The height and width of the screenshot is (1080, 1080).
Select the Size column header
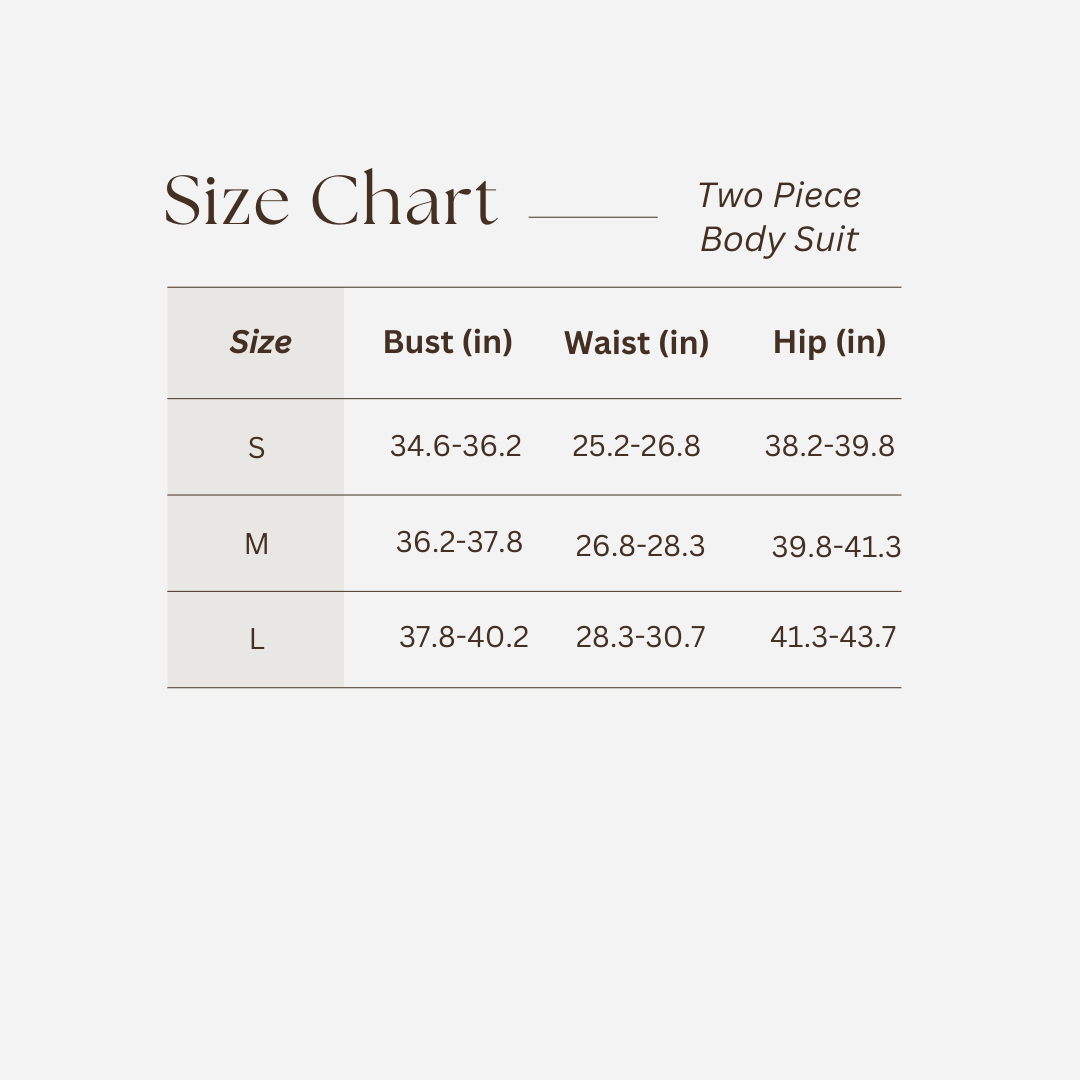(260, 342)
